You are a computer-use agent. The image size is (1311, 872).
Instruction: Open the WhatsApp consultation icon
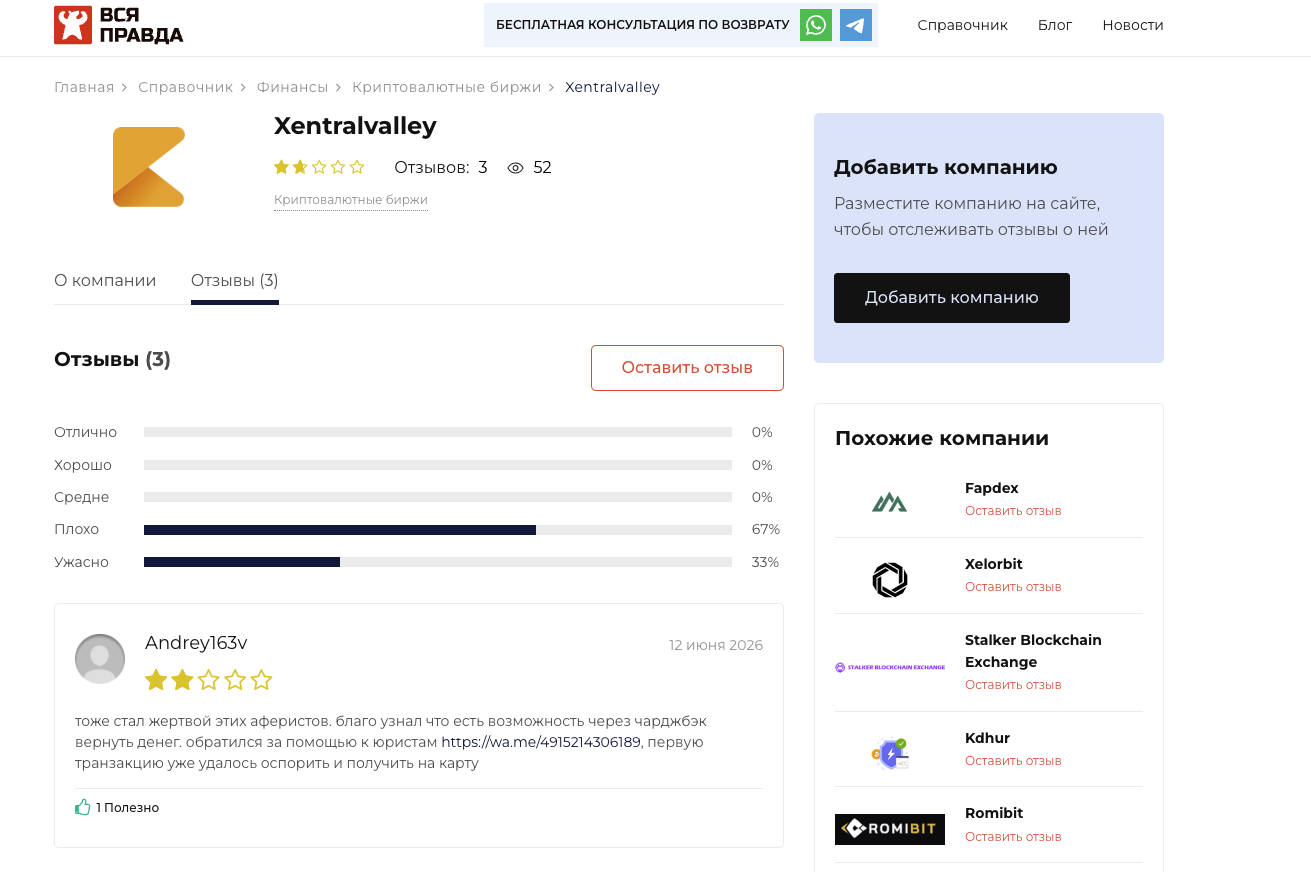coord(816,25)
